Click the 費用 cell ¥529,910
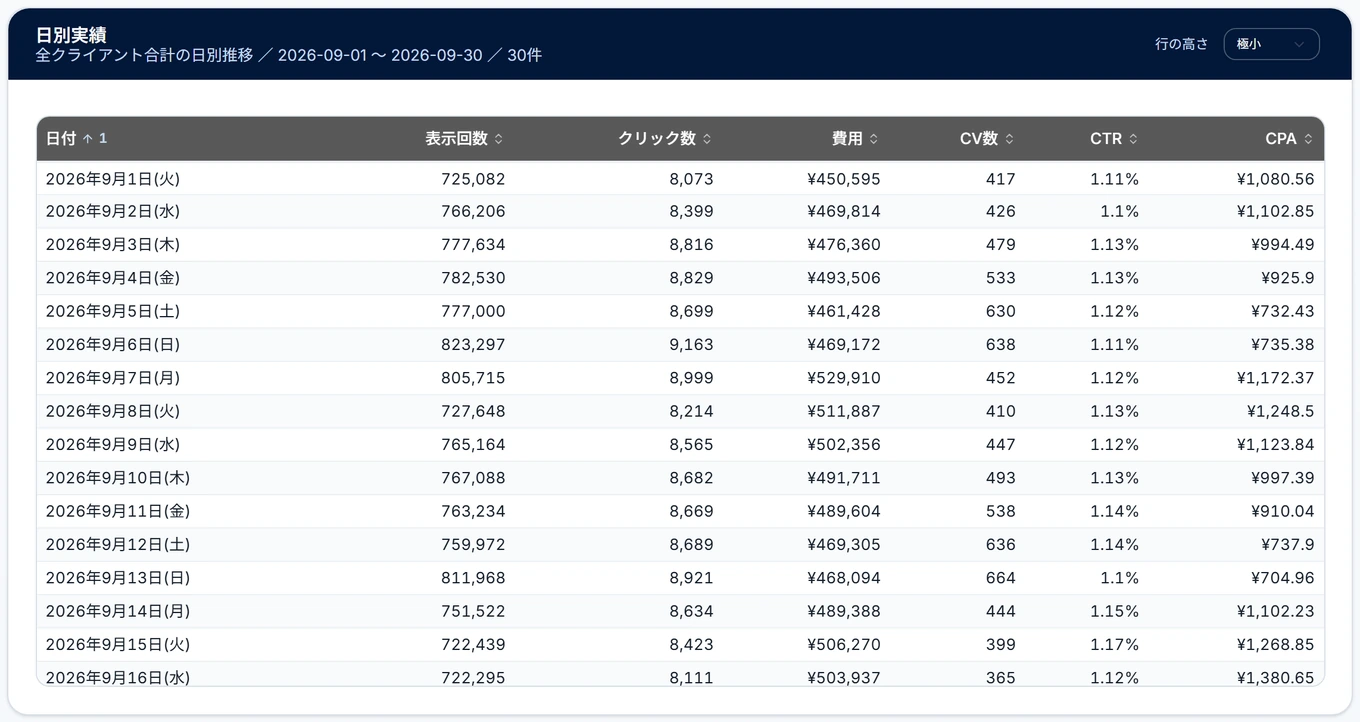This screenshot has height=722, width=1360. click(844, 378)
